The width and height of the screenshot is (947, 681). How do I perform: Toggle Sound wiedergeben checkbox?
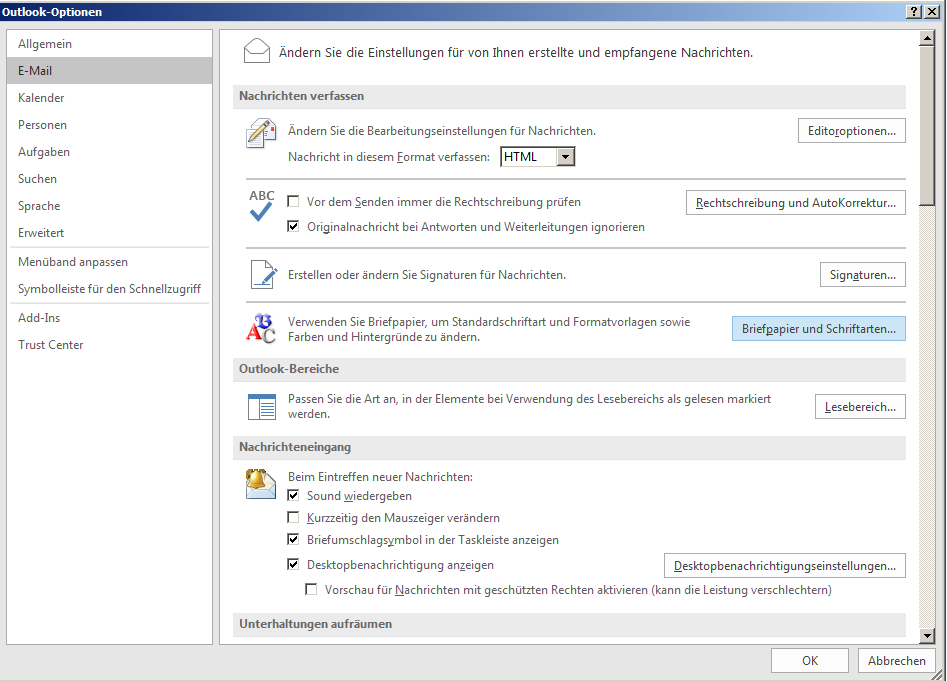click(x=294, y=496)
